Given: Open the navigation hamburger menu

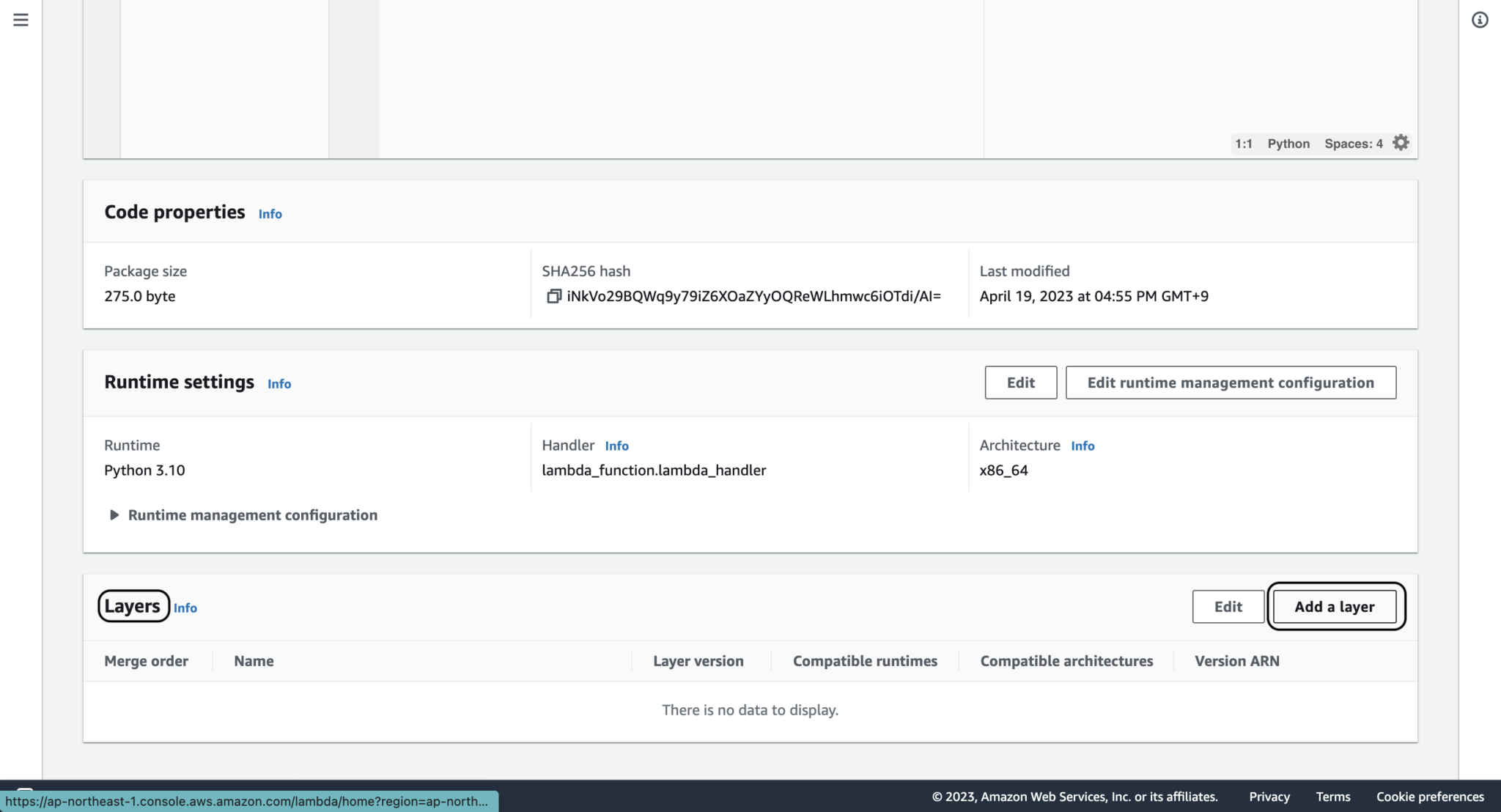Looking at the screenshot, I should pos(20,20).
